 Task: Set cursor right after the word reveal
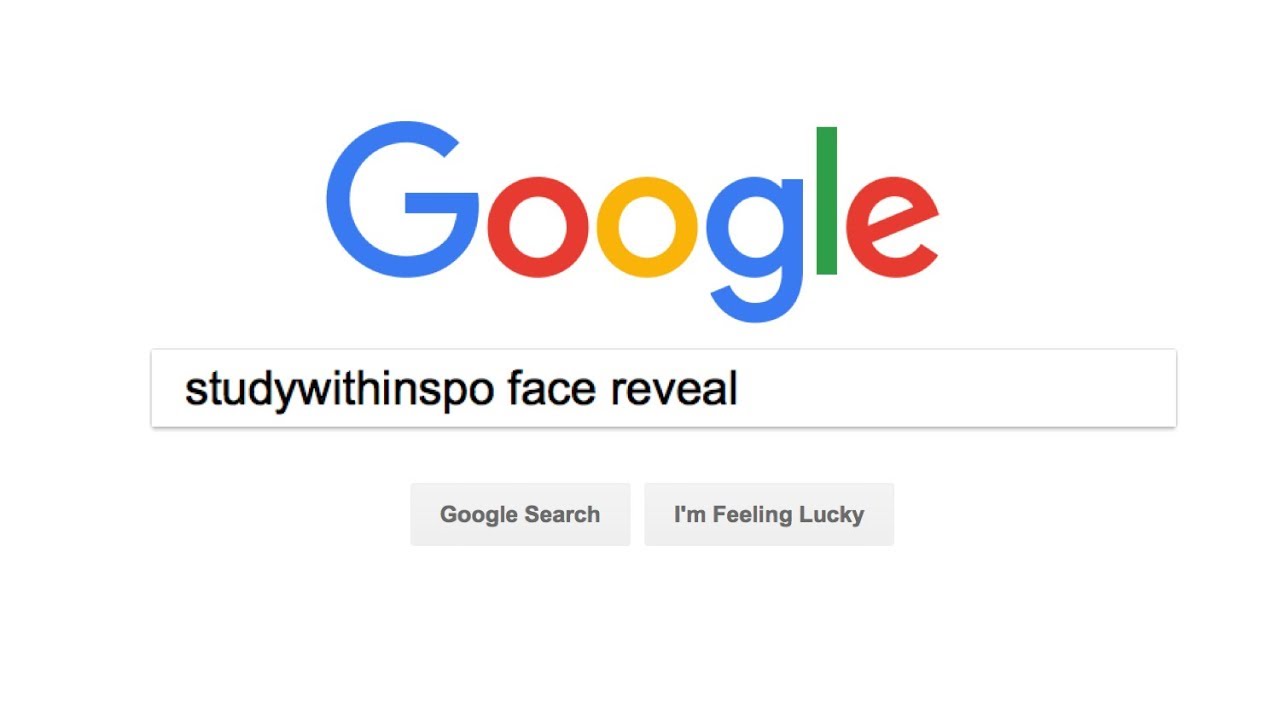[x=740, y=388]
